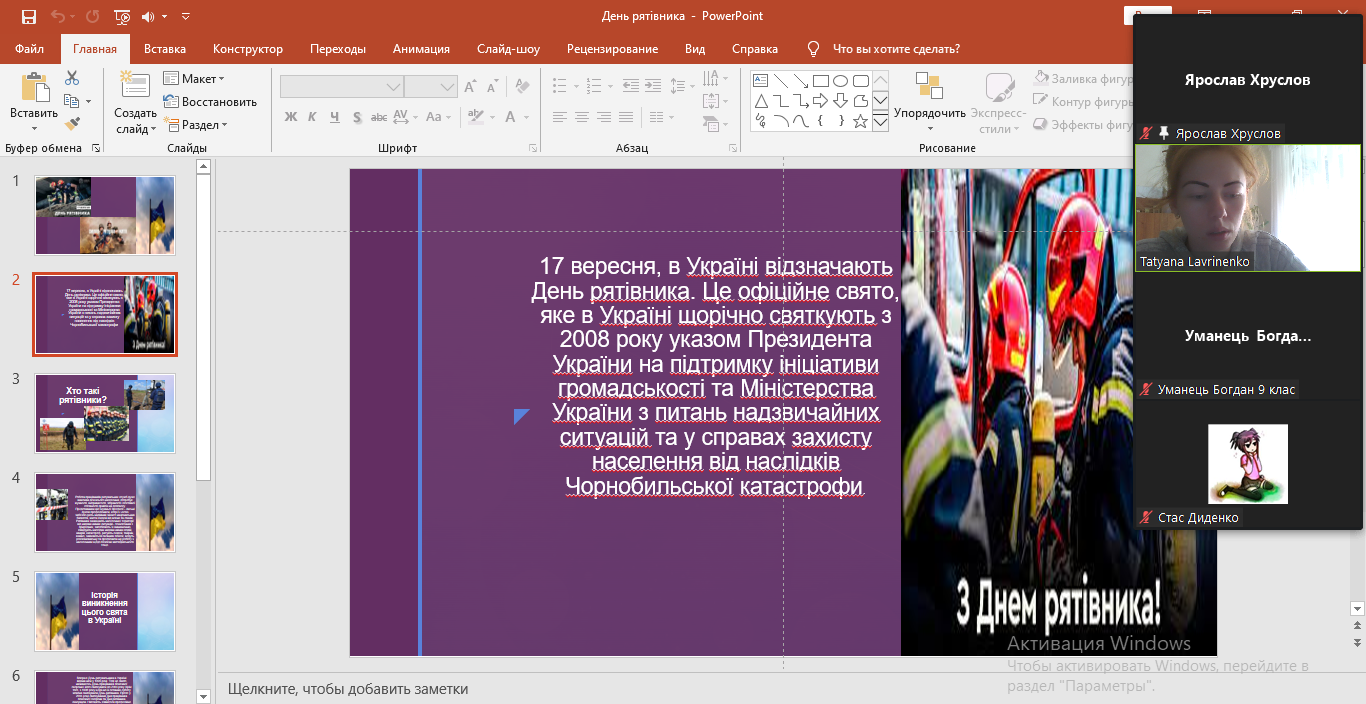Open the font name combo box
This screenshot has width=1366, height=704.
(342, 87)
